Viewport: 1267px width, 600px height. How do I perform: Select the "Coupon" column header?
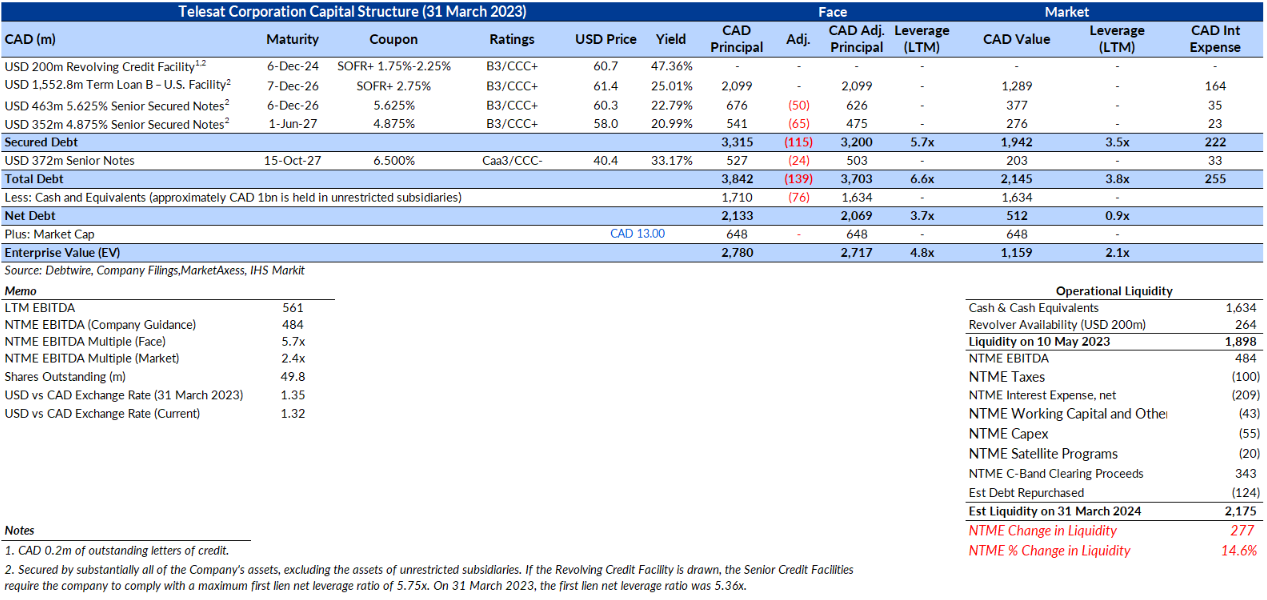pyautogui.click(x=393, y=40)
